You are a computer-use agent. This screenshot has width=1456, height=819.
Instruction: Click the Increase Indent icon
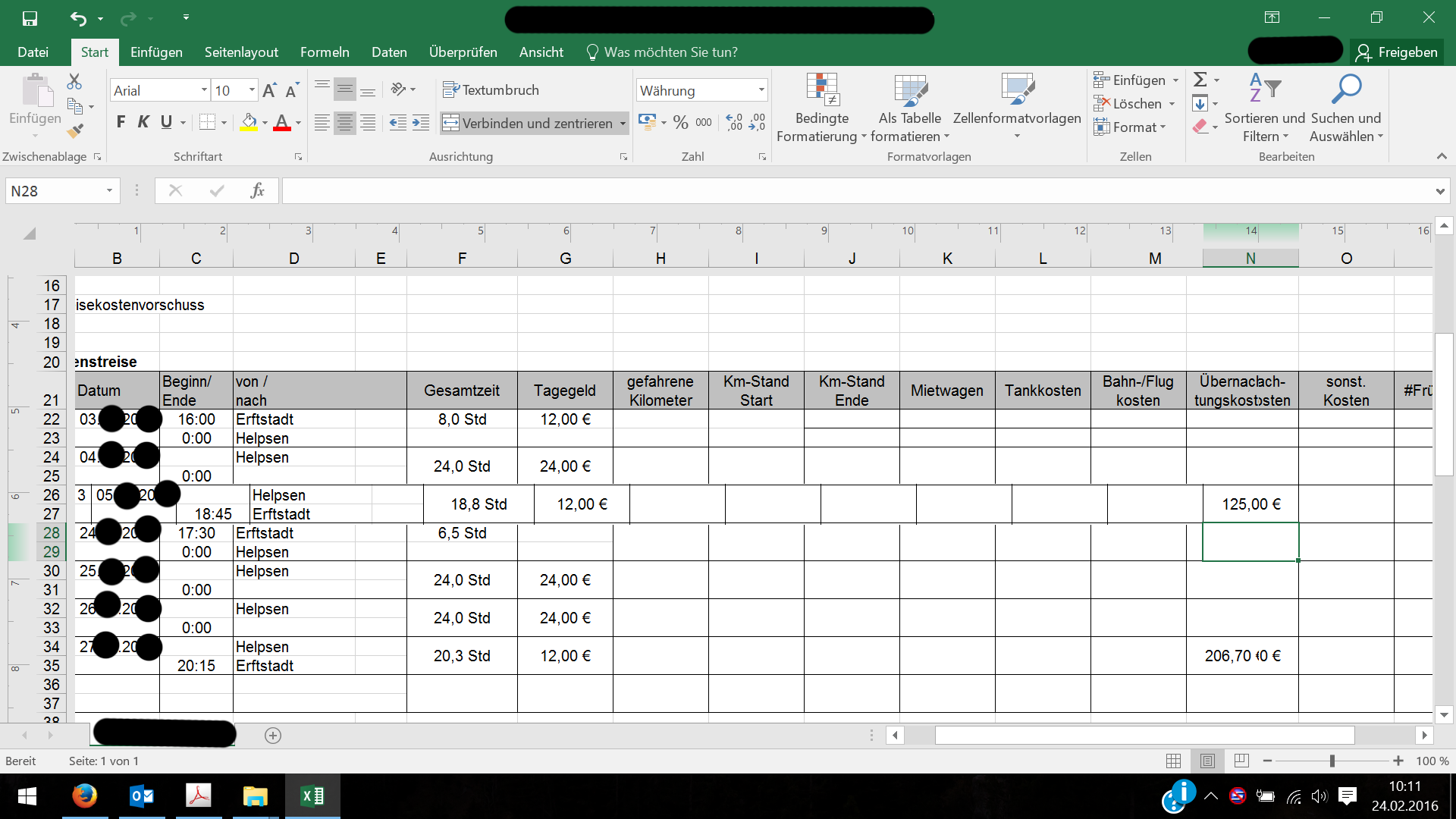[x=421, y=123]
